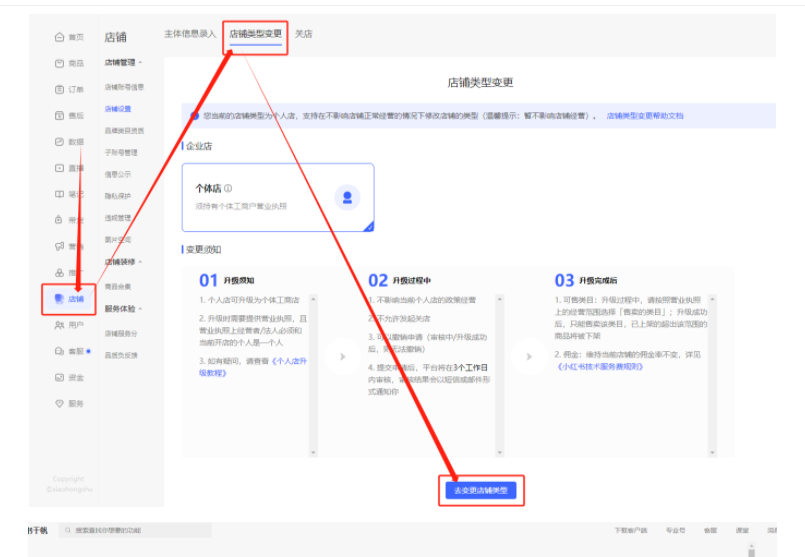
Task: Switch to 店铺类型变更 tab
Action: [x=255, y=33]
